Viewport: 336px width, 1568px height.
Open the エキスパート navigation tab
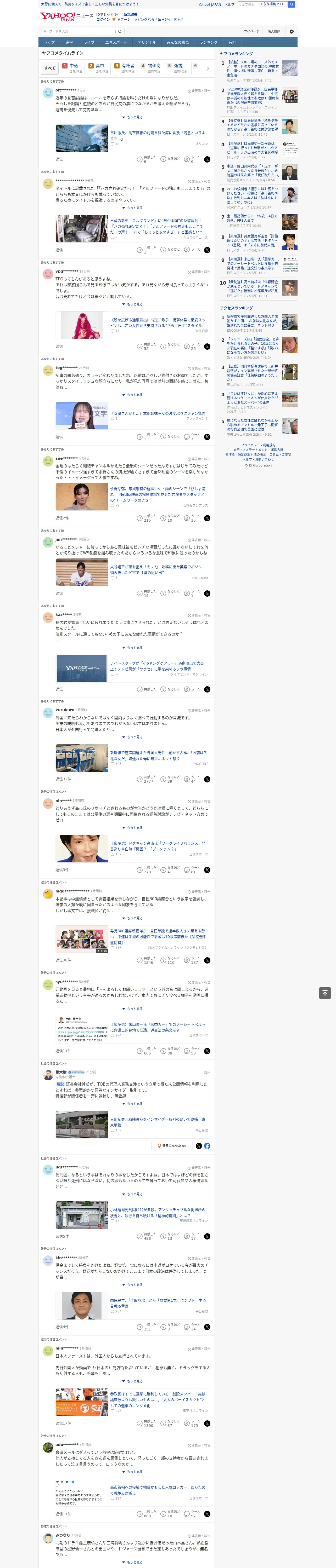click(x=116, y=43)
